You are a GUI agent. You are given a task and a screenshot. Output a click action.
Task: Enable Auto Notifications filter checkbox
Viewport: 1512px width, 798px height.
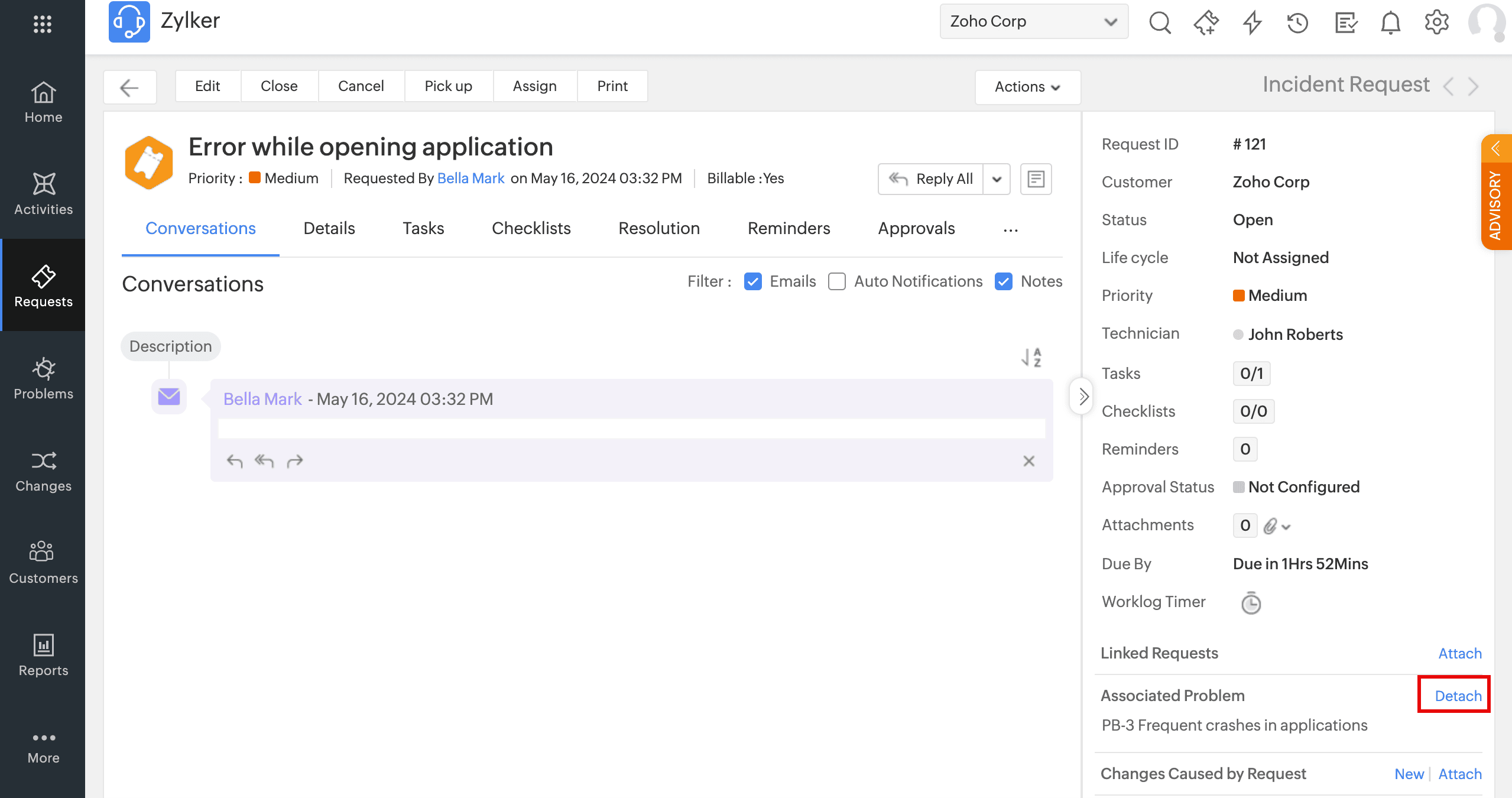(836, 281)
